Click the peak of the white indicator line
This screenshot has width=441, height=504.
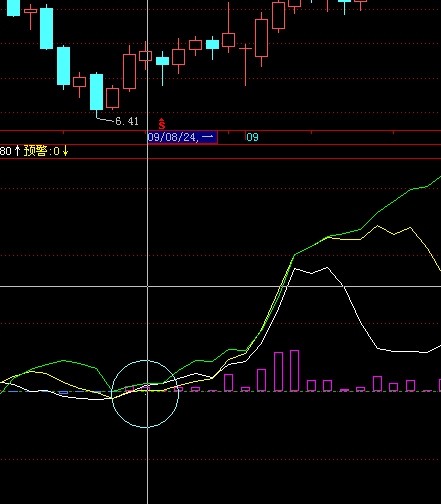click(x=327, y=267)
